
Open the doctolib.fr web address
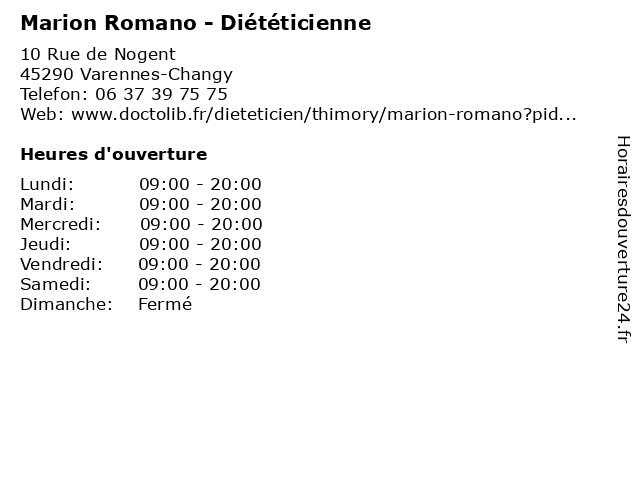324,114
